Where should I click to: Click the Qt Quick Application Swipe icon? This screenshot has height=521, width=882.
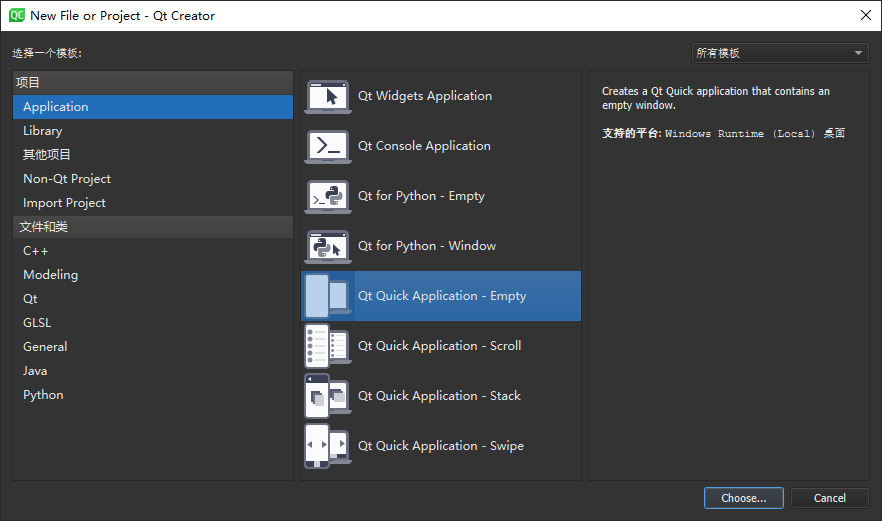328,446
